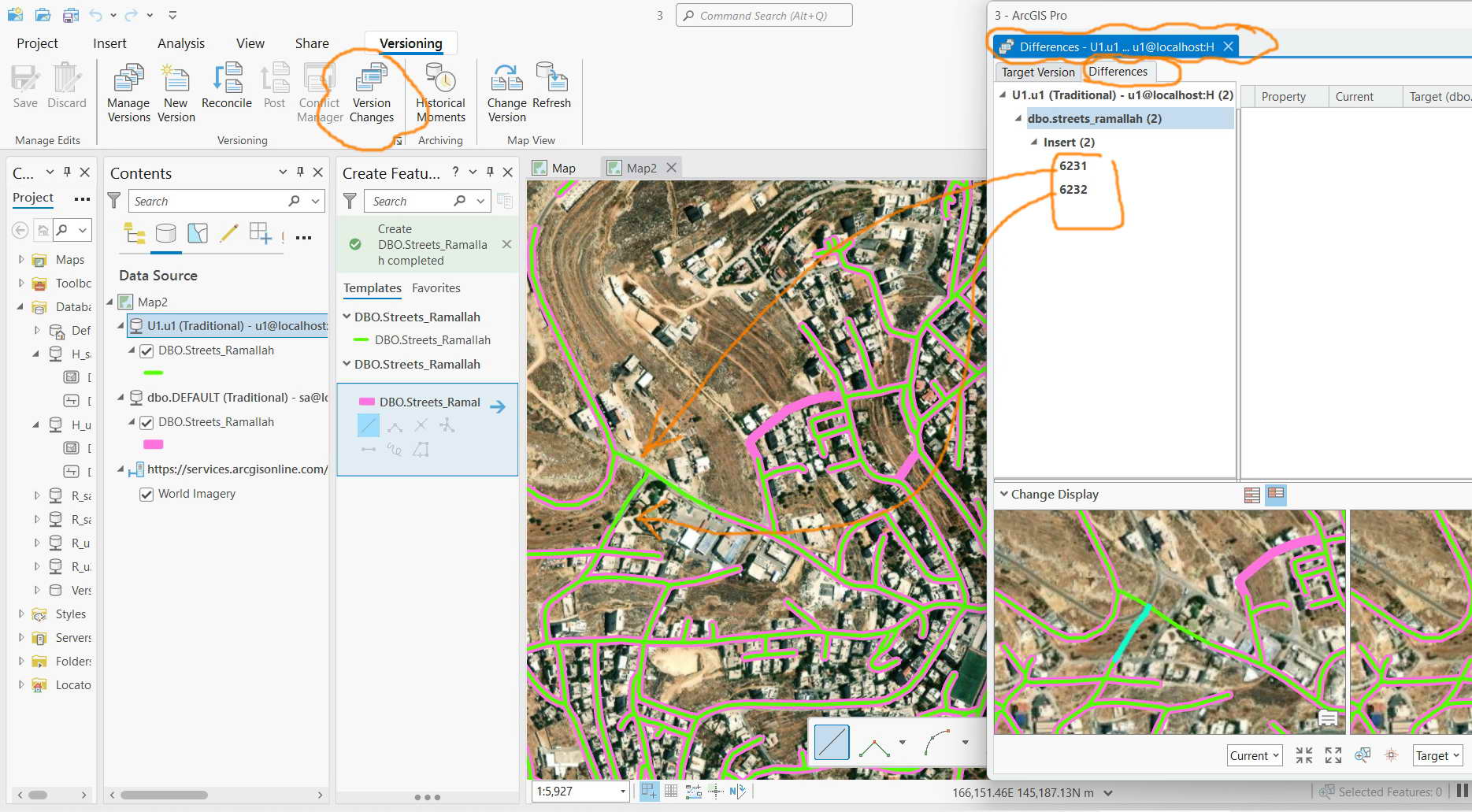Image resolution: width=1472 pixels, height=812 pixels.
Task: Choose the Arc segment construction tool
Action: 937,742
